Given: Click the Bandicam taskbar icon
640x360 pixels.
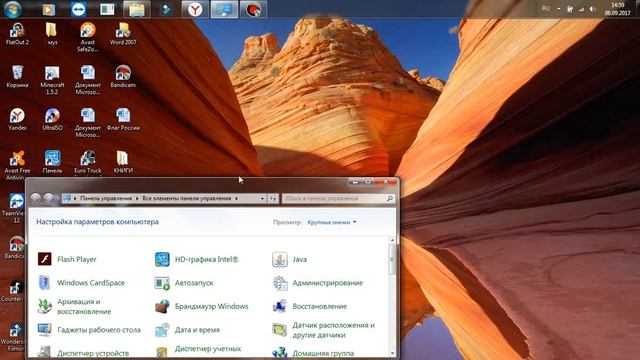Looking at the screenshot, I should click(x=253, y=9).
